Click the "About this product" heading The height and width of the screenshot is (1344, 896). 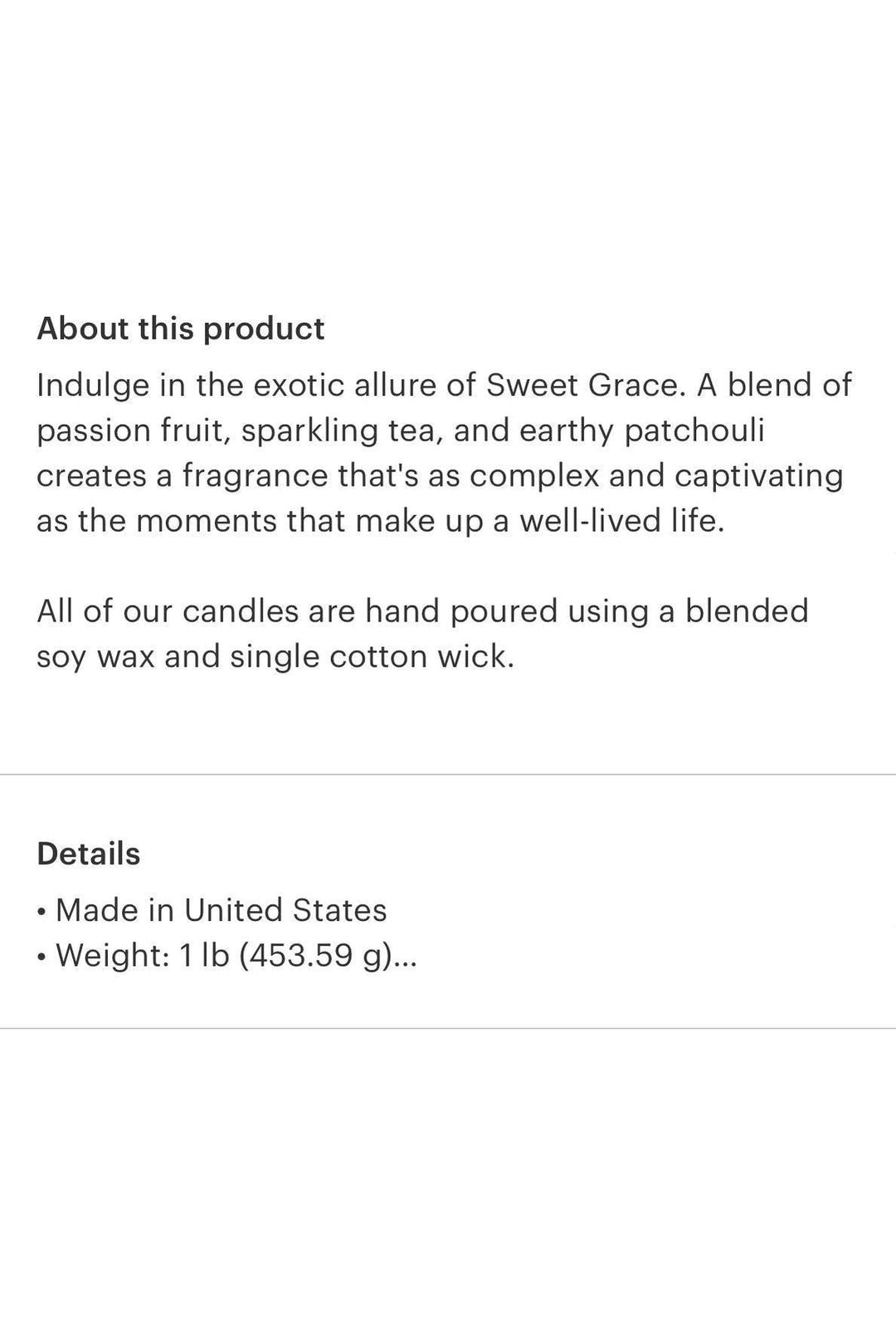coord(180,329)
